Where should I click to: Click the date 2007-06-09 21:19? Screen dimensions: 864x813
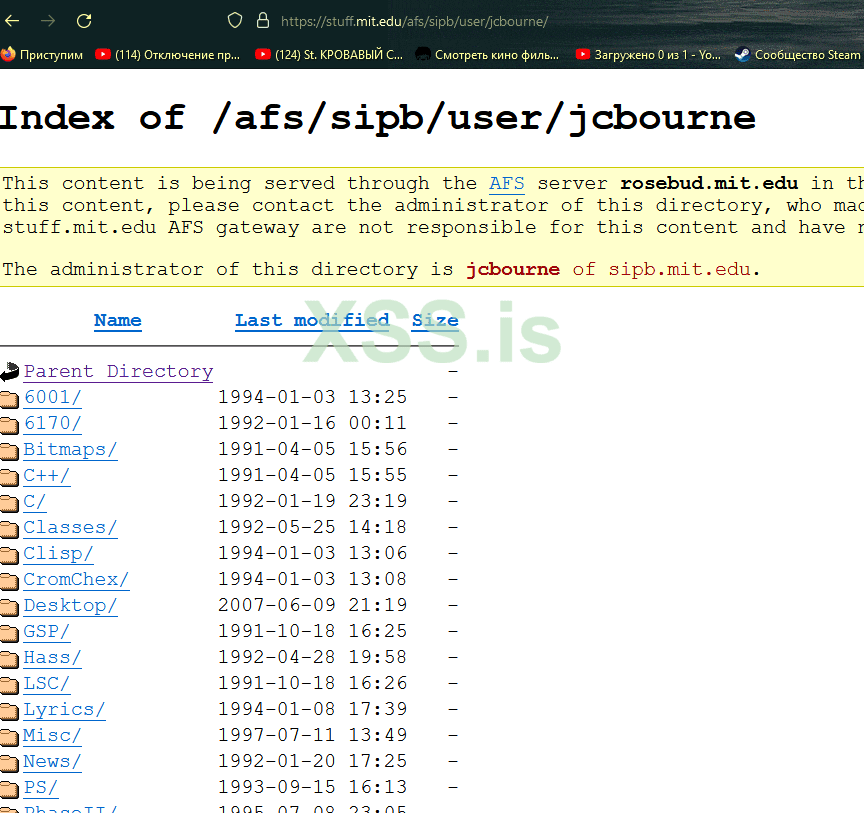pyautogui.click(x=312, y=605)
